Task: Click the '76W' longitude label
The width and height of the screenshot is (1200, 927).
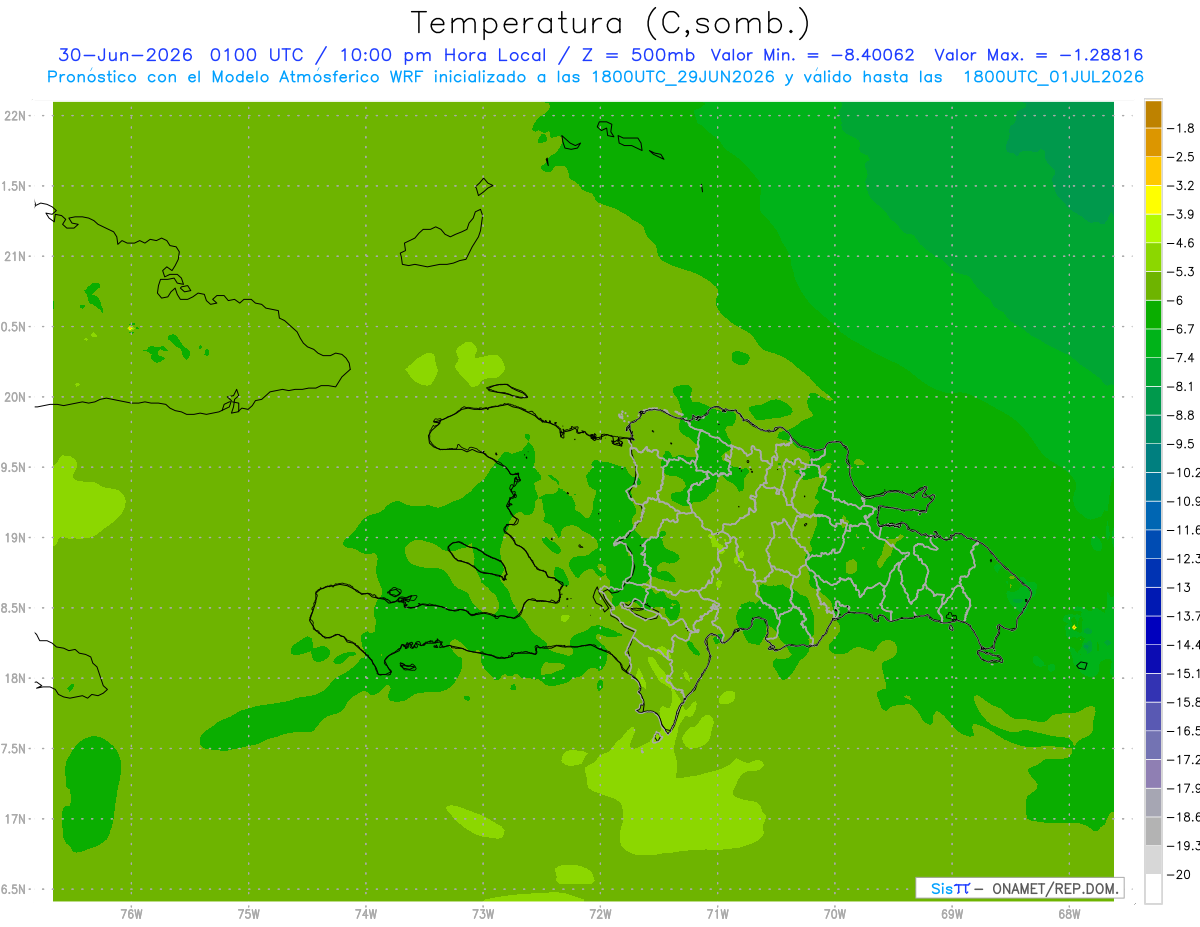Action: pos(131,913)
